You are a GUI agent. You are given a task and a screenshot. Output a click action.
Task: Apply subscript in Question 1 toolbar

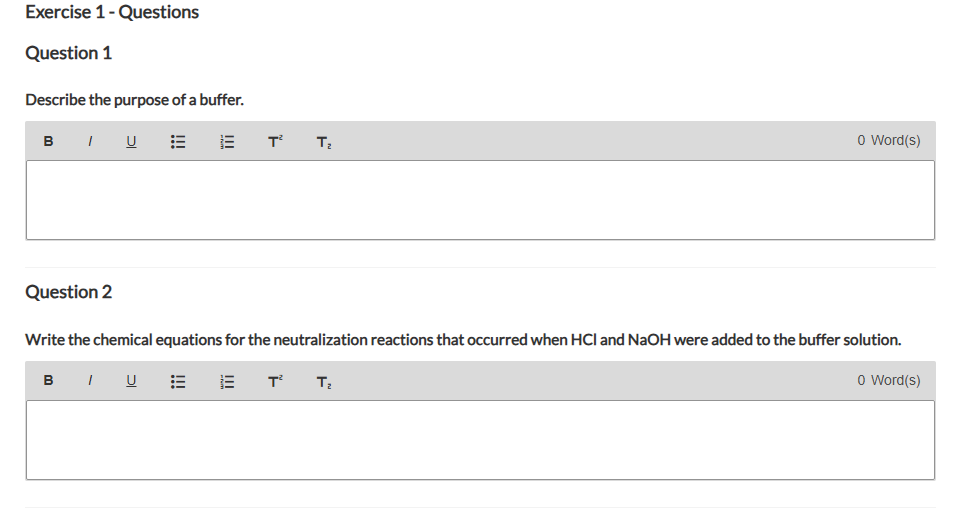pos(324,142)
